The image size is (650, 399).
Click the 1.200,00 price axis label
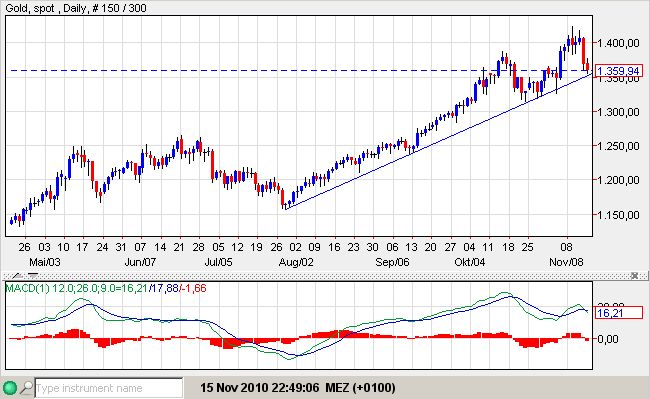point(618,181)
